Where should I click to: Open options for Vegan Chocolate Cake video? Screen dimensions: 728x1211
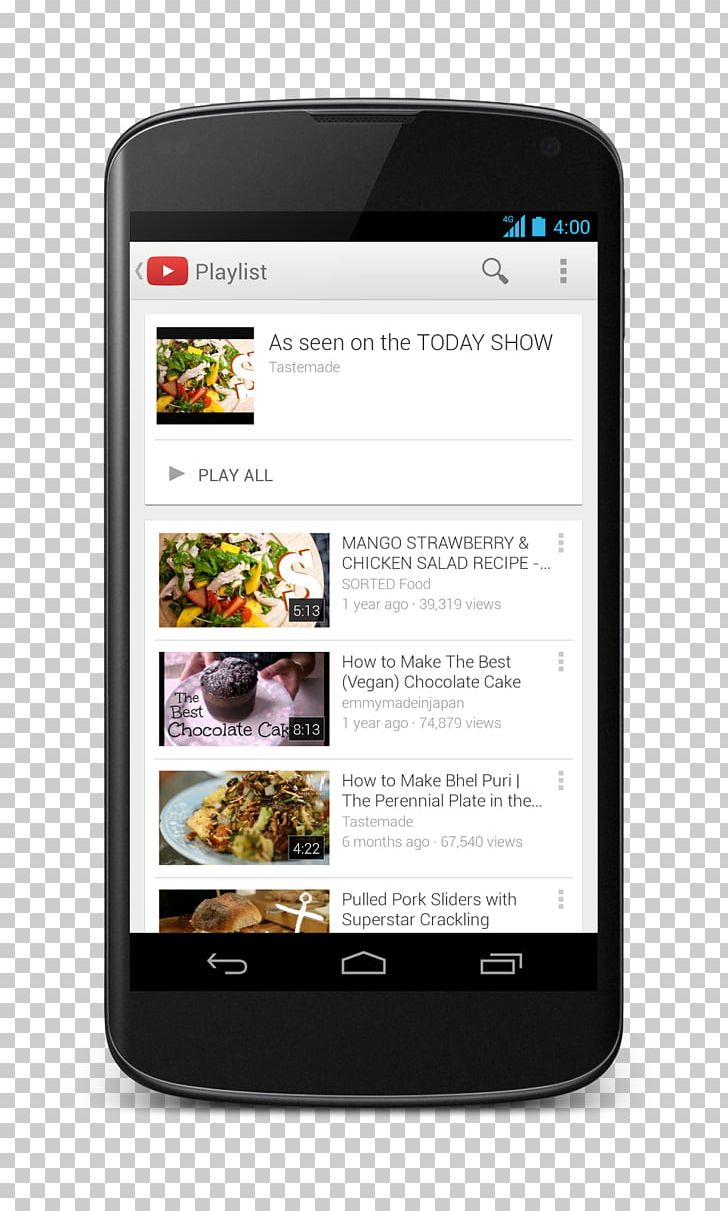tap(561, 662)
